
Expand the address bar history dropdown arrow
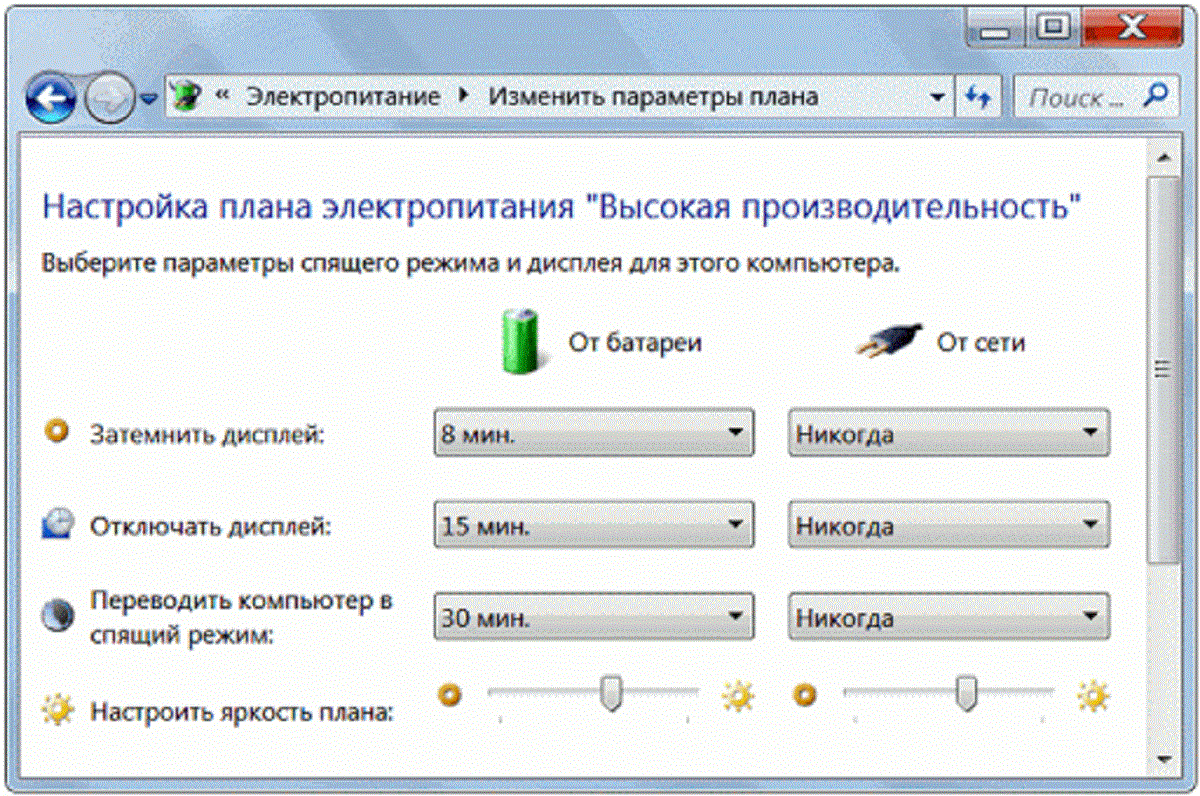pyautogui.click(x=937, y=98)
